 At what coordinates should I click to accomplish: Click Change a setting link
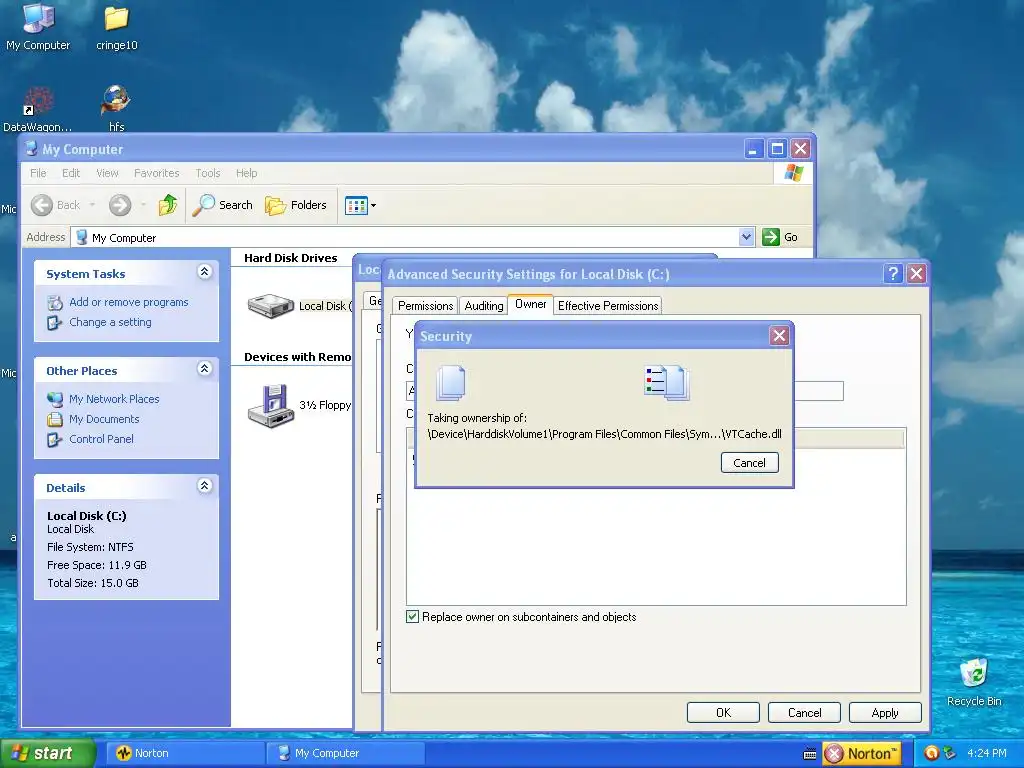click(110, 323)
